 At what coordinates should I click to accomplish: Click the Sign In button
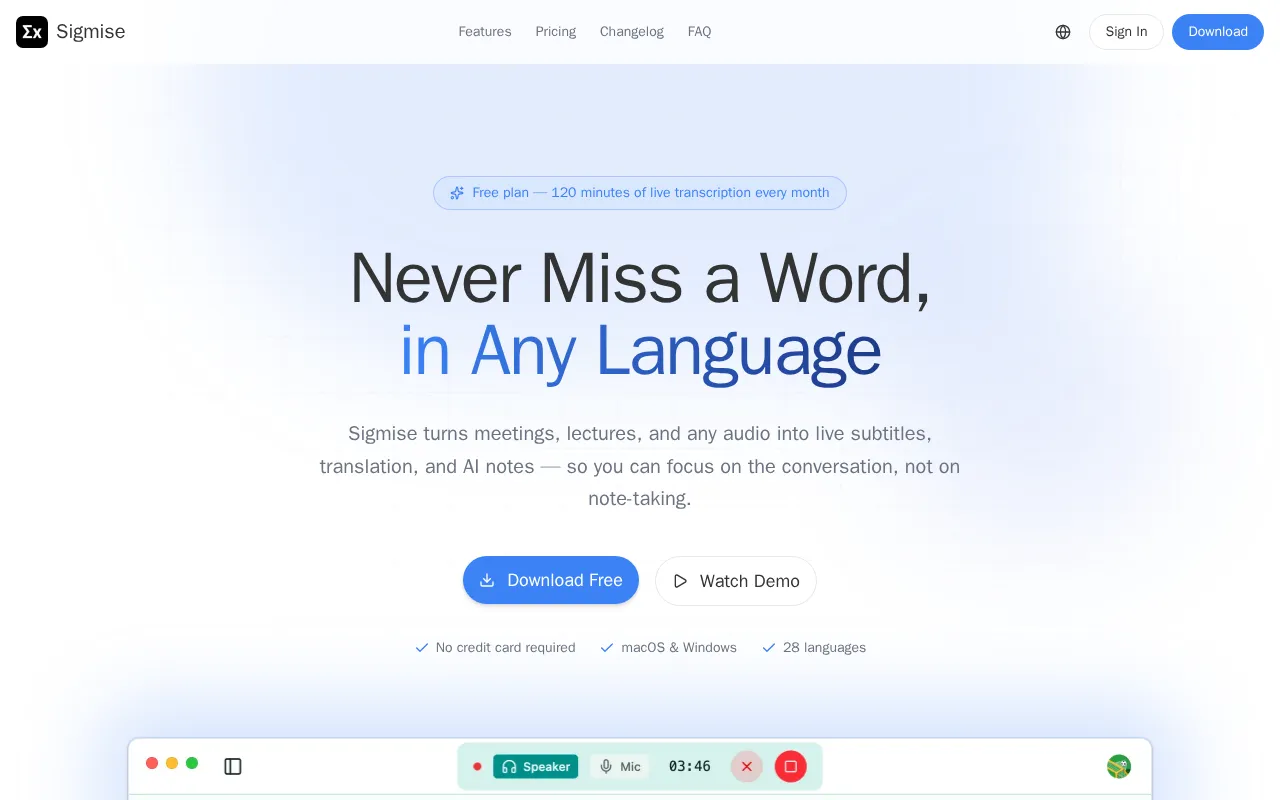click(x=1126, y=32)
